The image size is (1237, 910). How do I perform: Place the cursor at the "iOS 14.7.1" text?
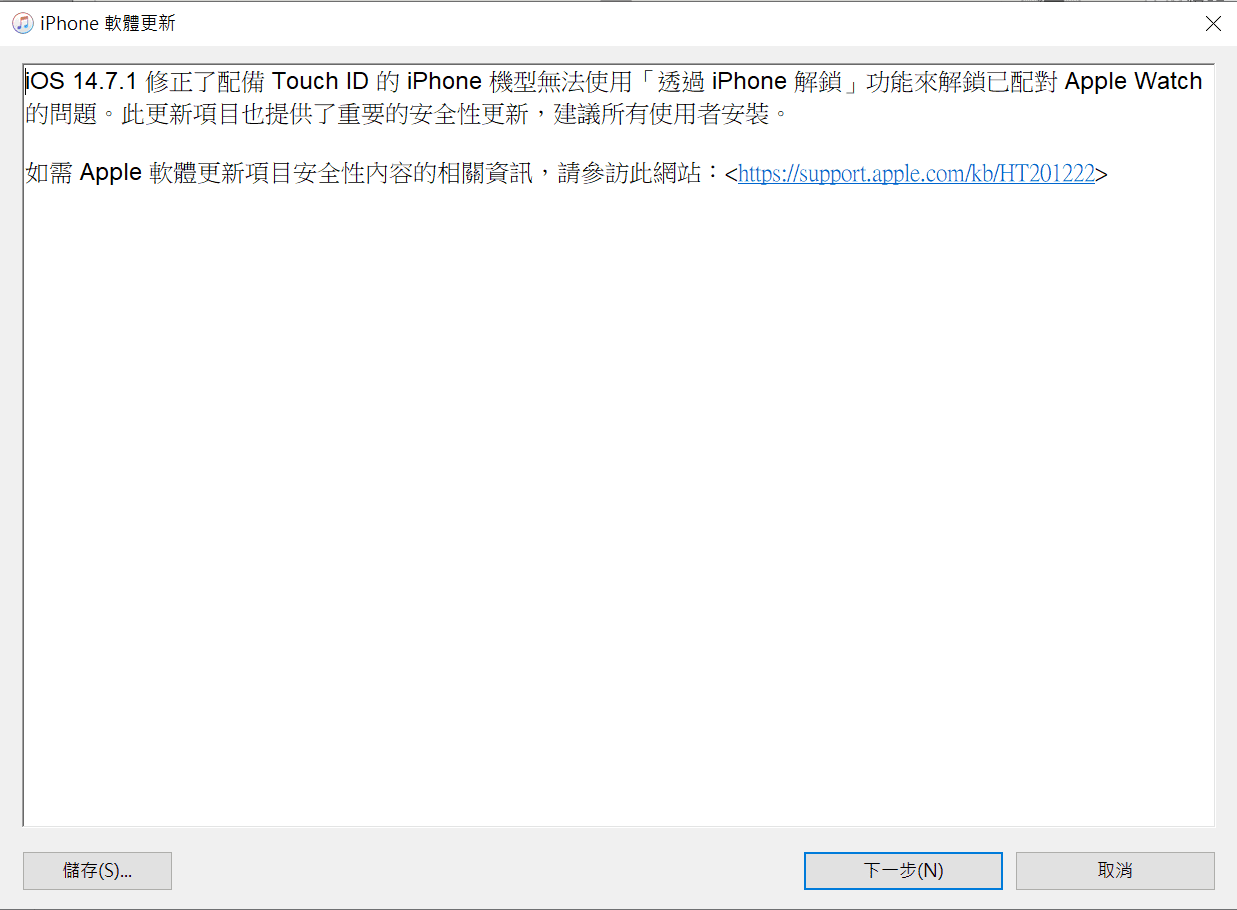[x=81, y=82]
